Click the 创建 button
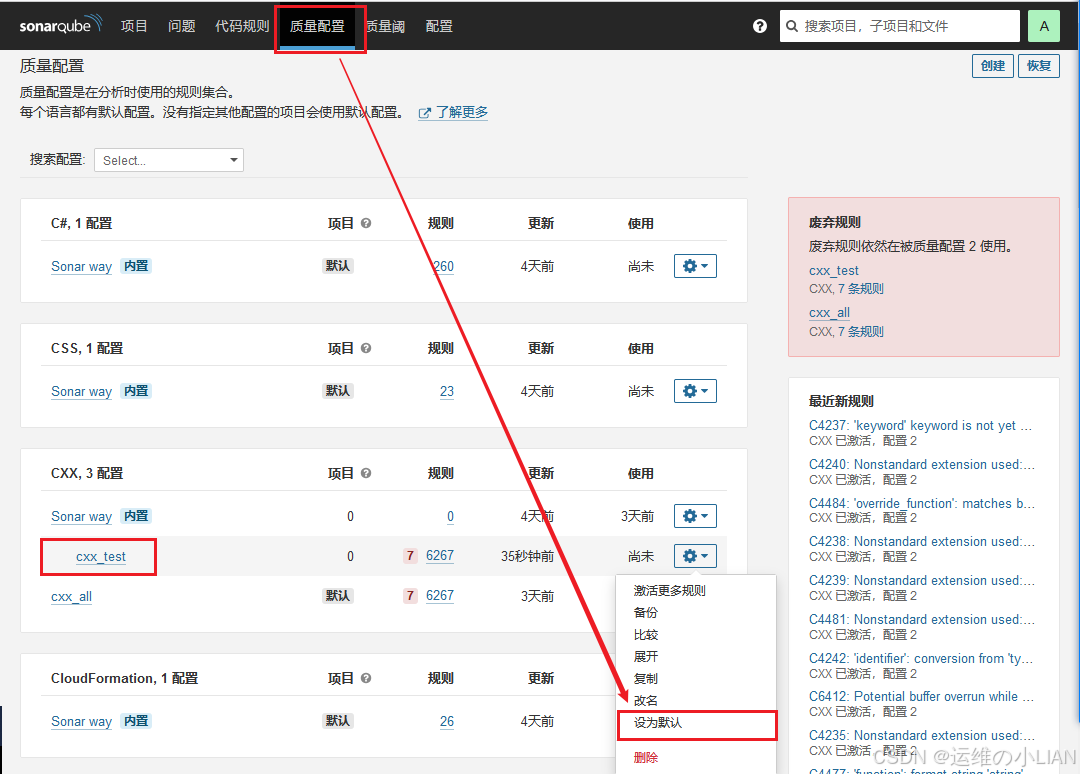 (992, 65)
